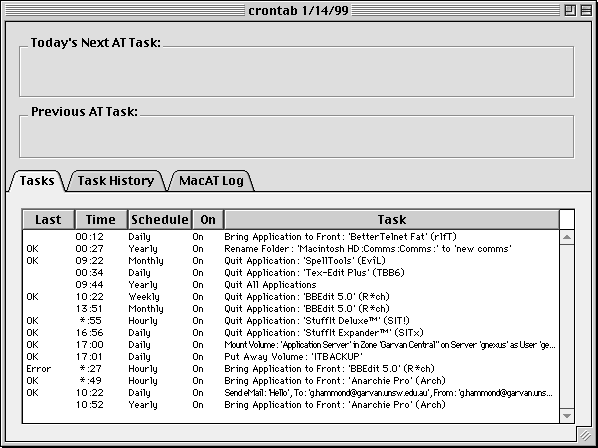
Task: Click the Today's Next AT Task box
Action: click(296, 71)
